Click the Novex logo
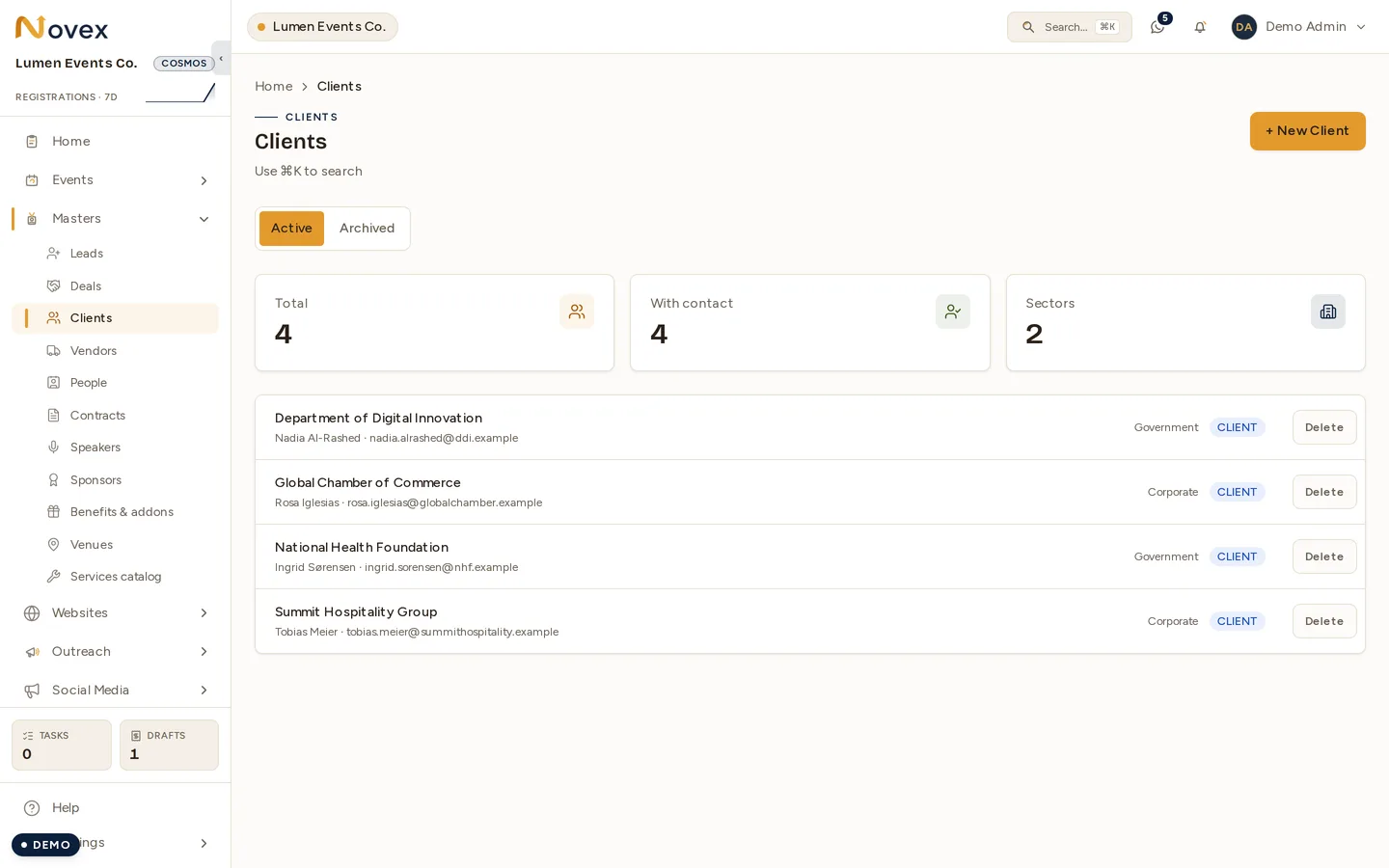Viewport: 1389px width, 868px height. [x=62, y=28]
